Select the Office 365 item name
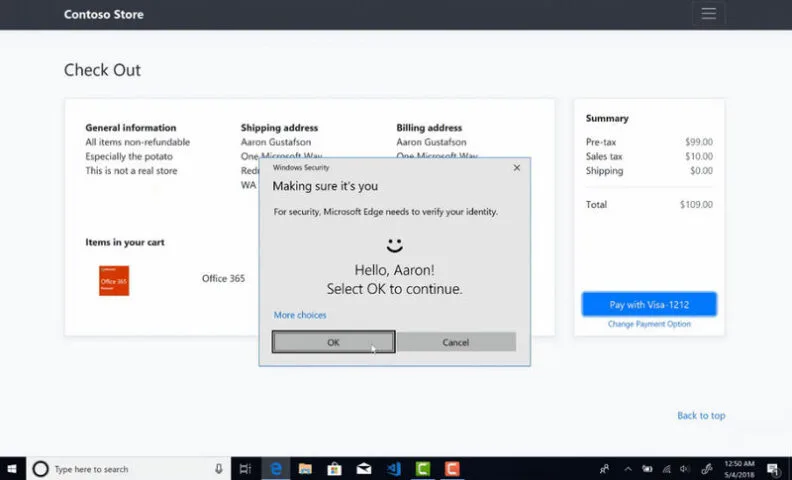This screenshot has height=480, width=792. (x=223, y=278)
